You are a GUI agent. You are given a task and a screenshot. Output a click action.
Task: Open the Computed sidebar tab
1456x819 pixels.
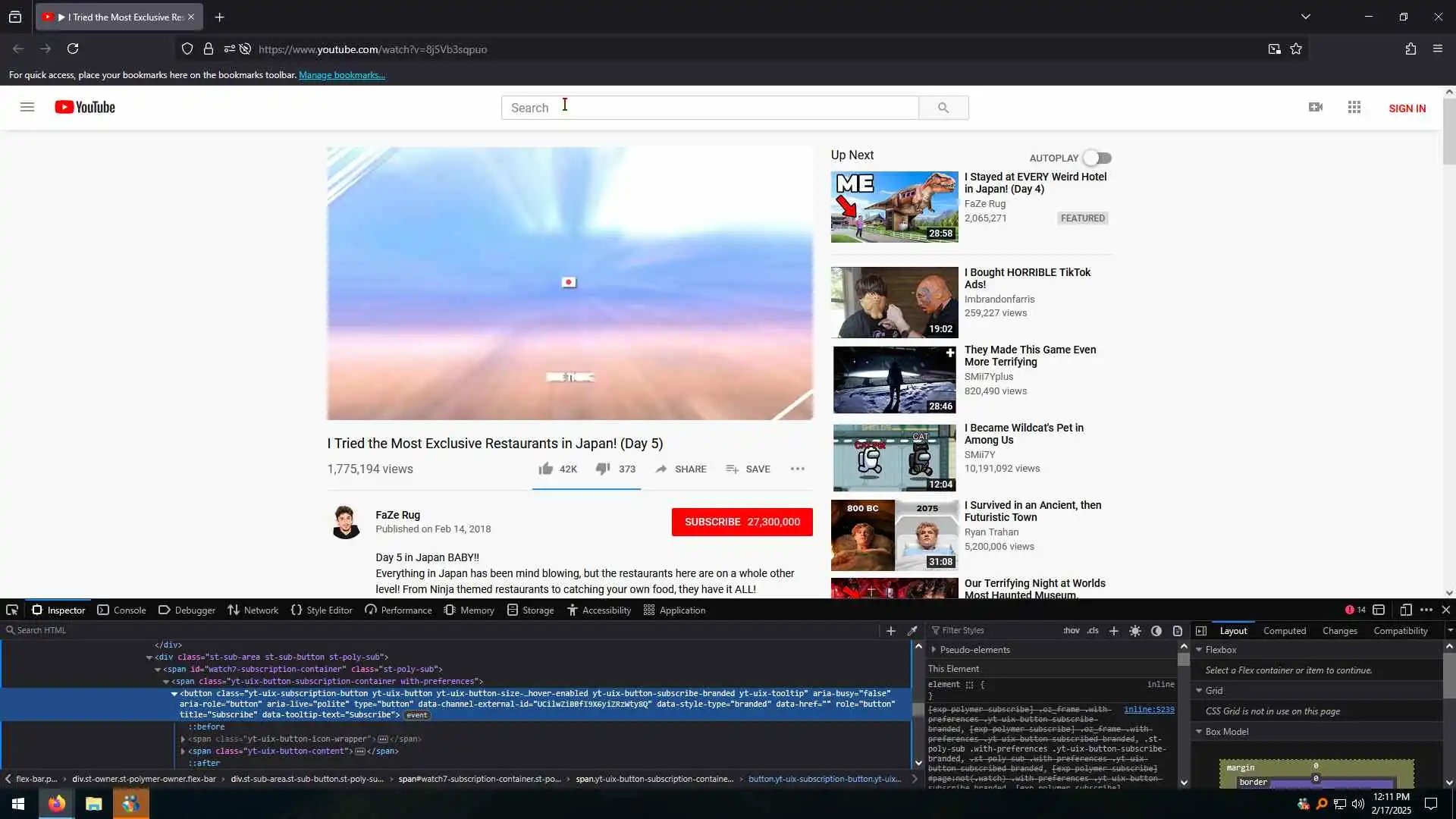[x=1284, y=631]
